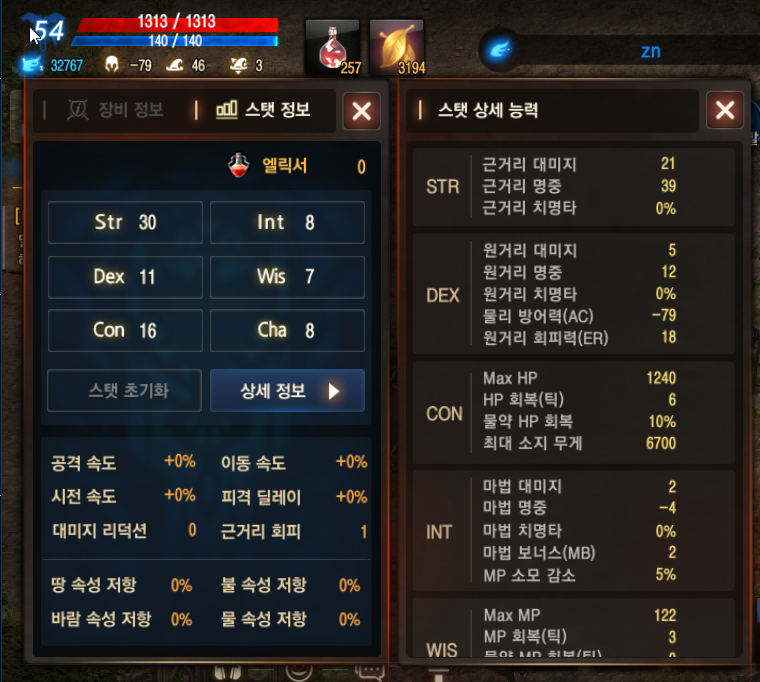The height and width of the screenshot is (682, 760).
Task: Switch to the 장비 정보 tab
Action: click(115, 110)
